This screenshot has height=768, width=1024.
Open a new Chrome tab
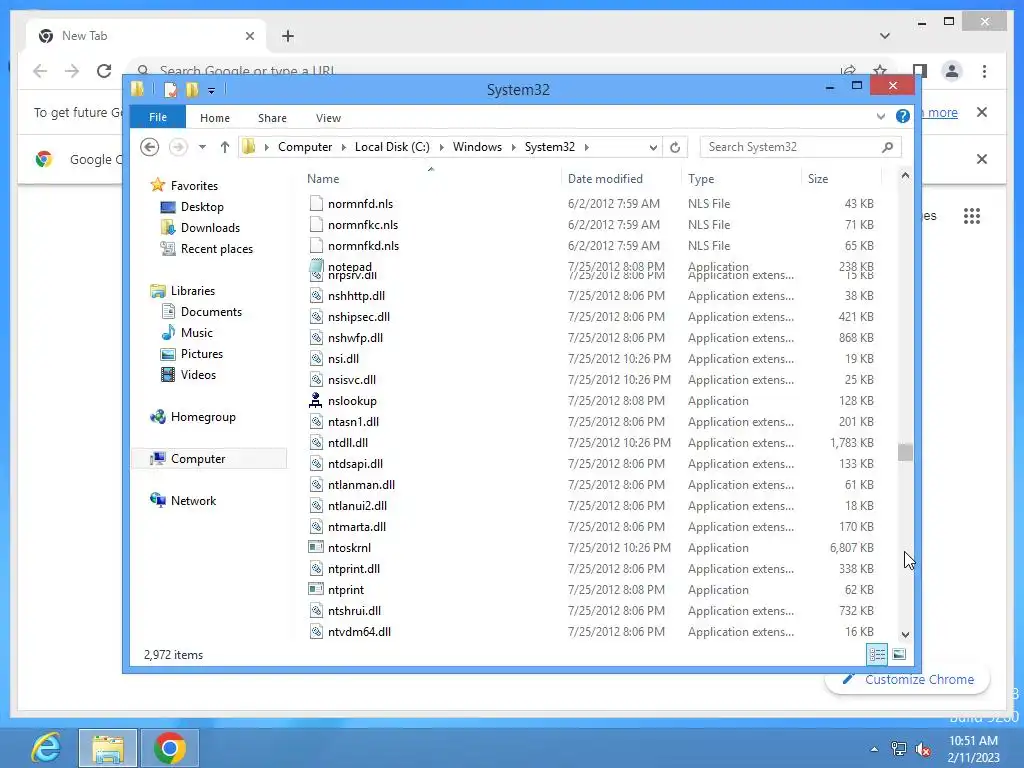tap(288, 36)
